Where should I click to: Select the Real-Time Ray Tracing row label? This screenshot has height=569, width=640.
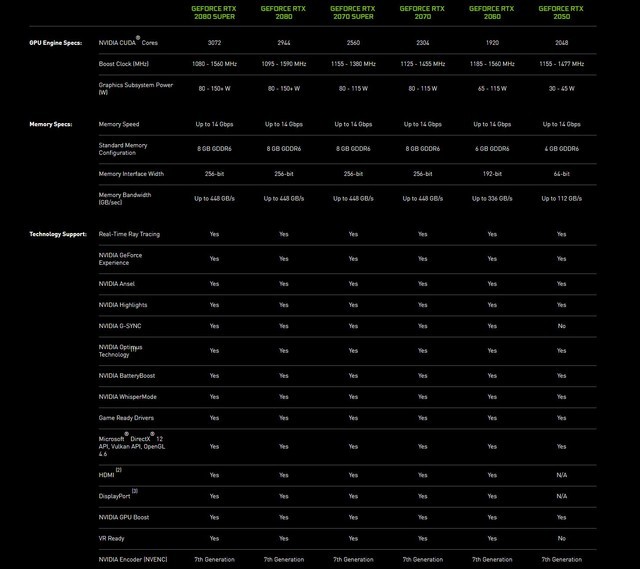click(x=129, y=234)
